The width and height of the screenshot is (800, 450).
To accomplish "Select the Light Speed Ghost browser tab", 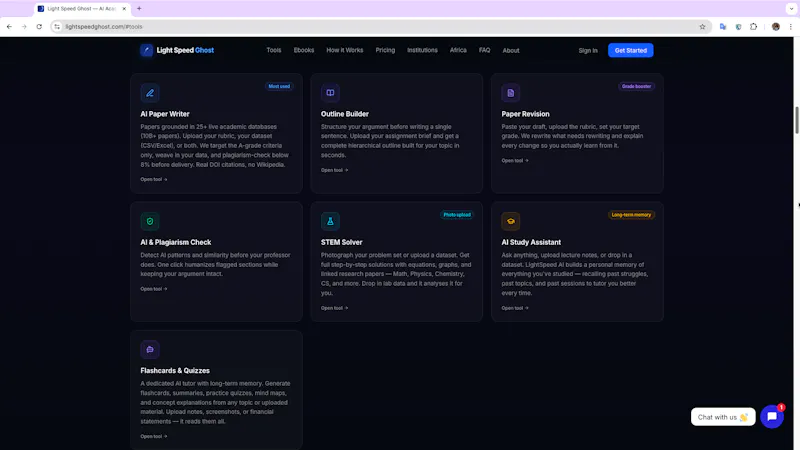I will [82, 9].
